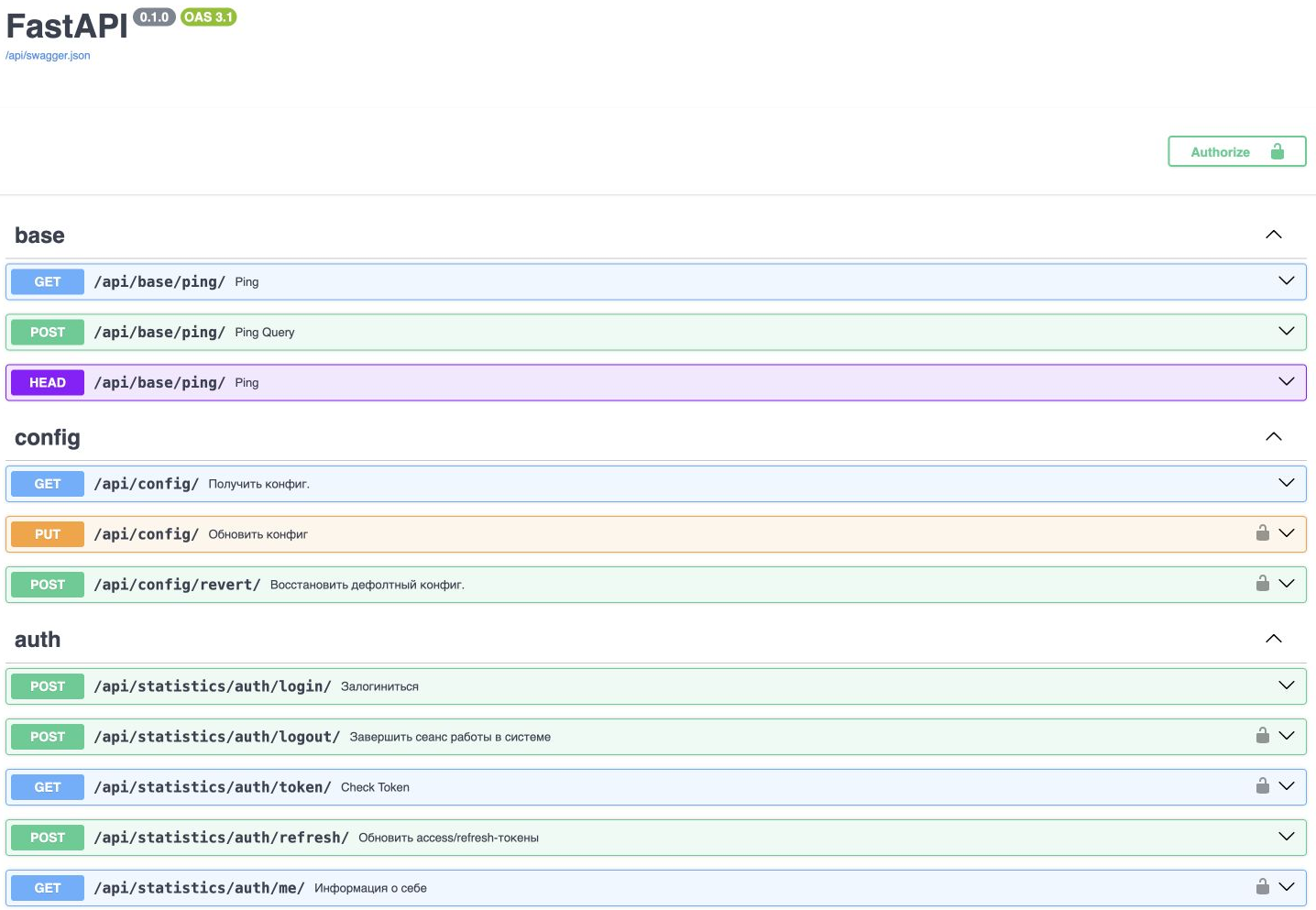Click the 'base' section title
This screenshot has height=910, width=1316.
pyautogui.click(x=39, y=236)
